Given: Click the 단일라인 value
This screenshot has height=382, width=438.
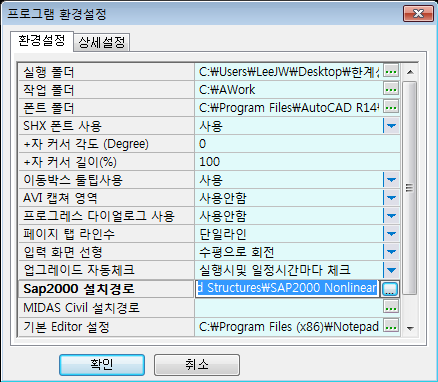Looking at the screenshot, I should coord(223,234).
